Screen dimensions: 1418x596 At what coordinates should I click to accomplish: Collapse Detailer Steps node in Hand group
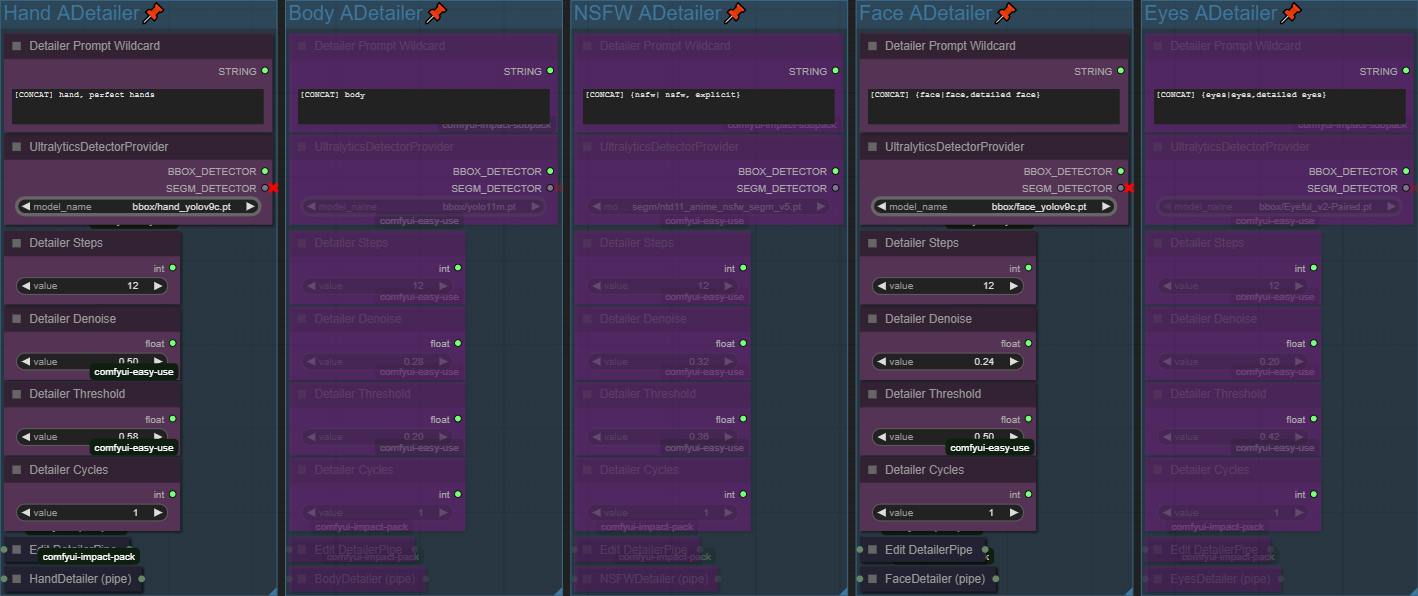click(17, 243)
